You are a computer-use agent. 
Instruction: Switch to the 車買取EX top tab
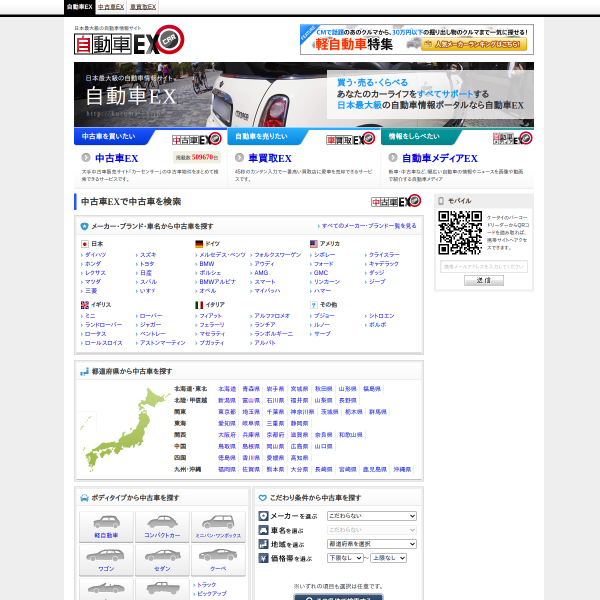click(147, 6)
